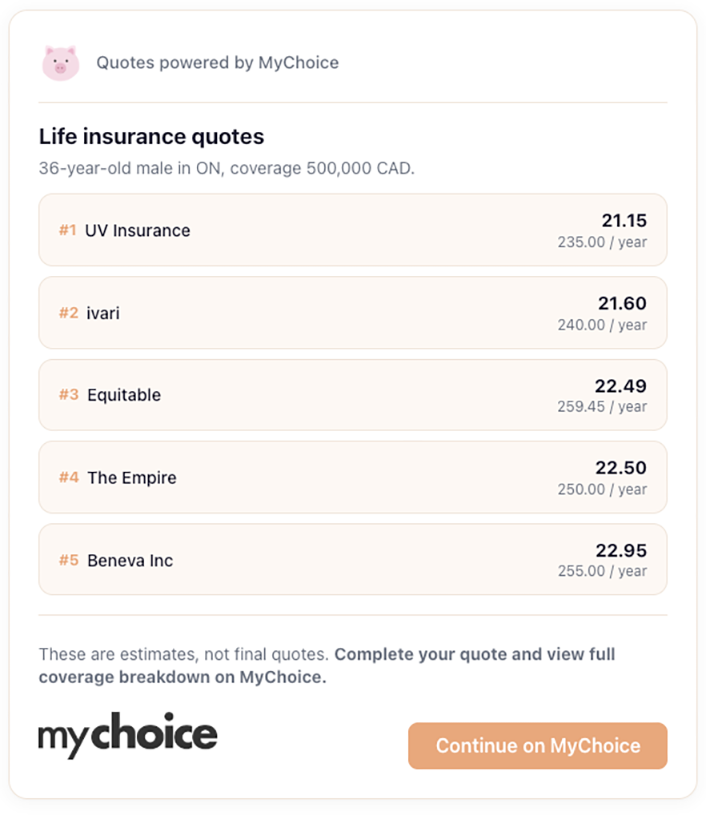Screen dimensions: 706x815
Task: Click the 21.15 monthly price
Action: (623, 221)
